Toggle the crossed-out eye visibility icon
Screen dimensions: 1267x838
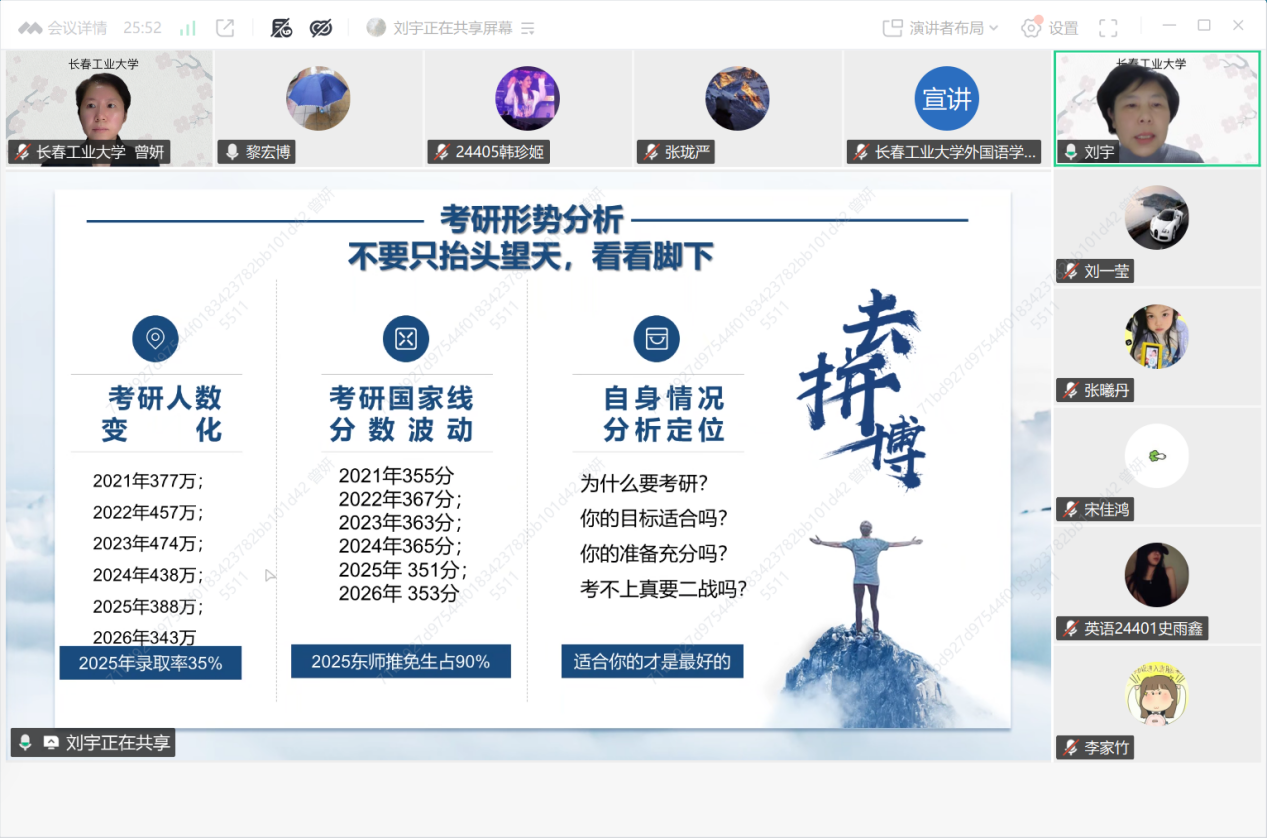(321, 28)
